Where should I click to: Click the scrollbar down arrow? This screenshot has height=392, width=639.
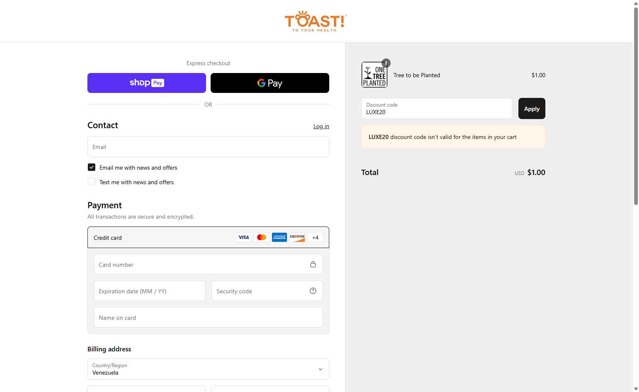pos(635,389)
